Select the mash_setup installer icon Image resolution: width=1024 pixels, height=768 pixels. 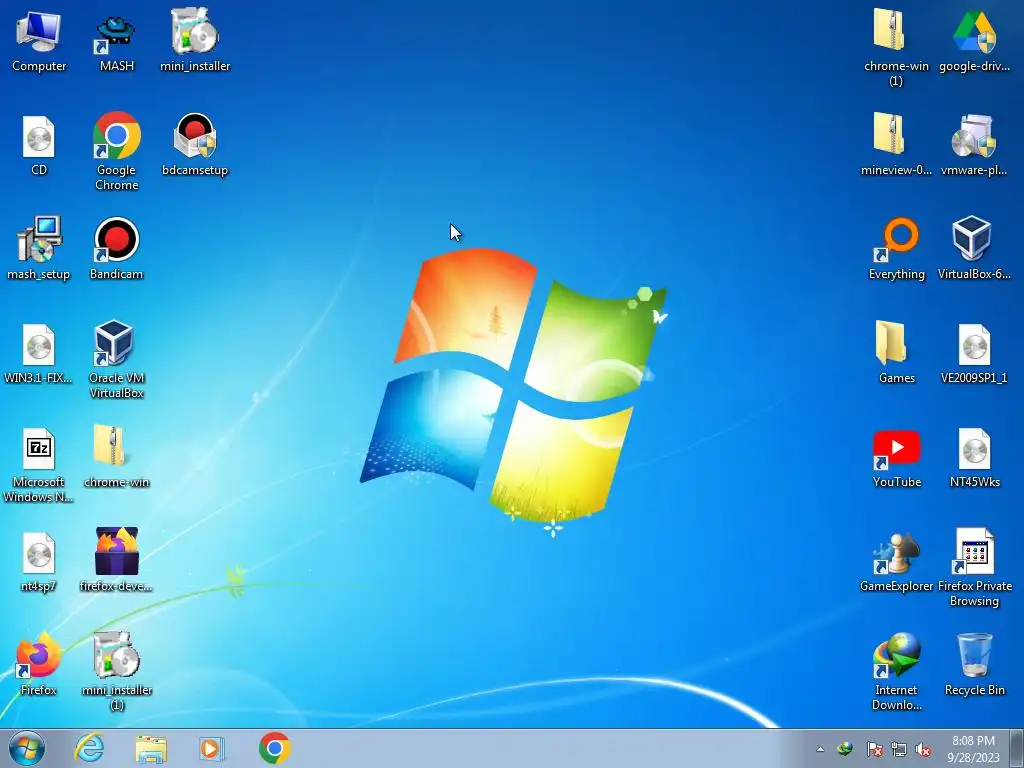pyautogui.click(x=39, y=249)
